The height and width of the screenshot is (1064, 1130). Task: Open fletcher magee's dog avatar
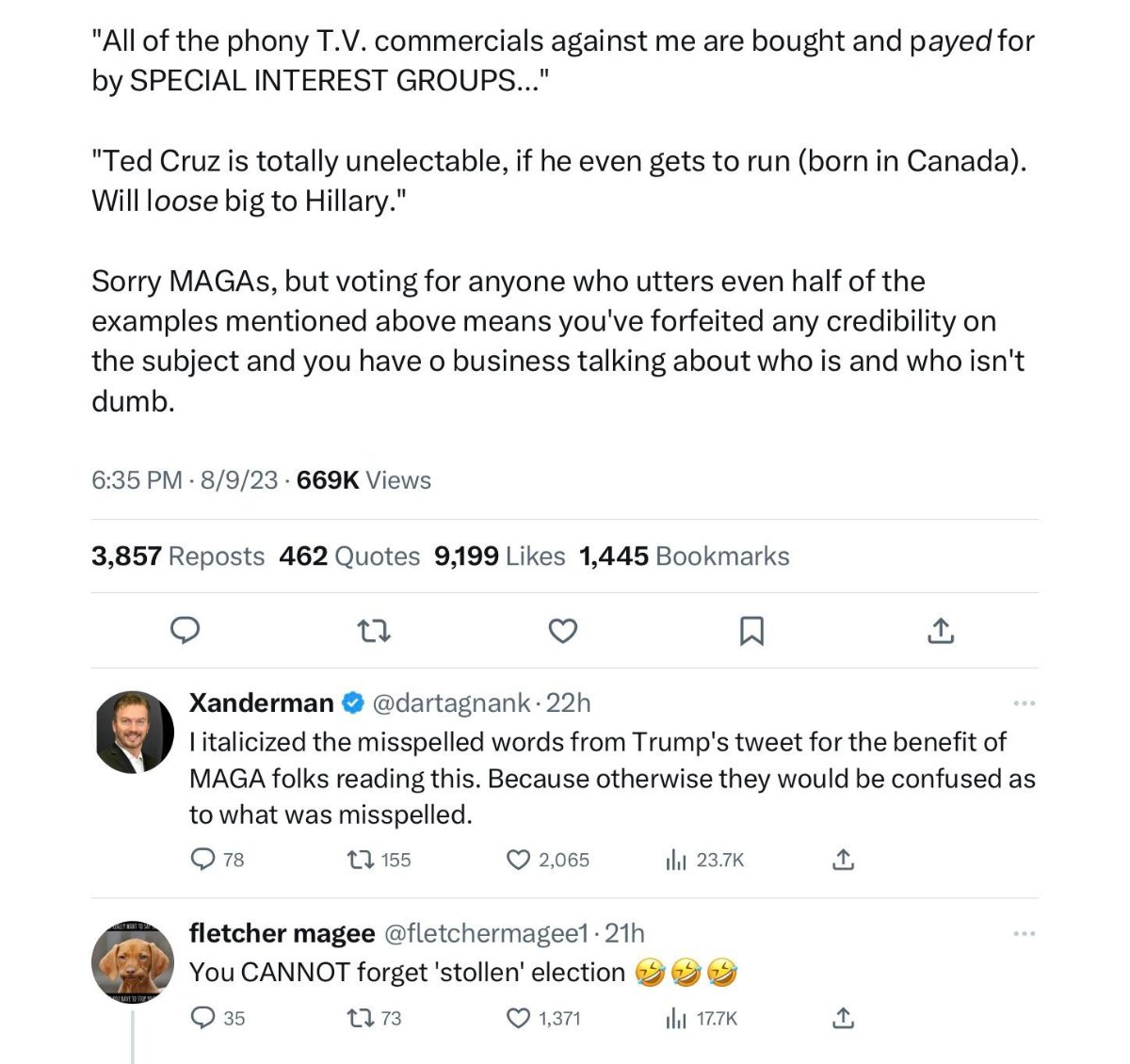point(135,962)
